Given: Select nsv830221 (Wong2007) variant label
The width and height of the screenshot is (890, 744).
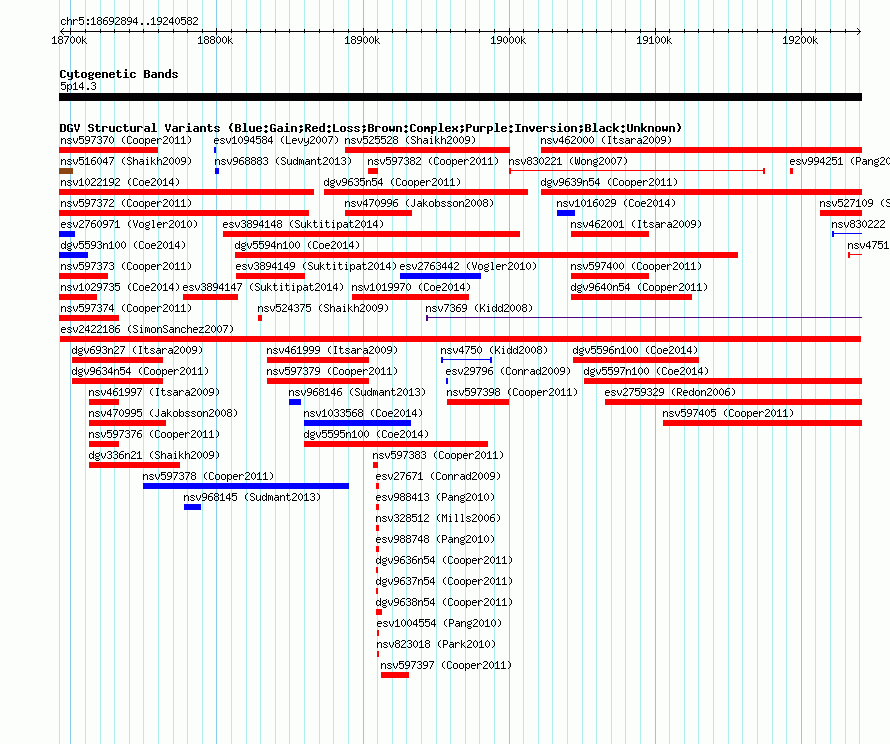Looking at the screenshot, I should [x=568, y=161].
